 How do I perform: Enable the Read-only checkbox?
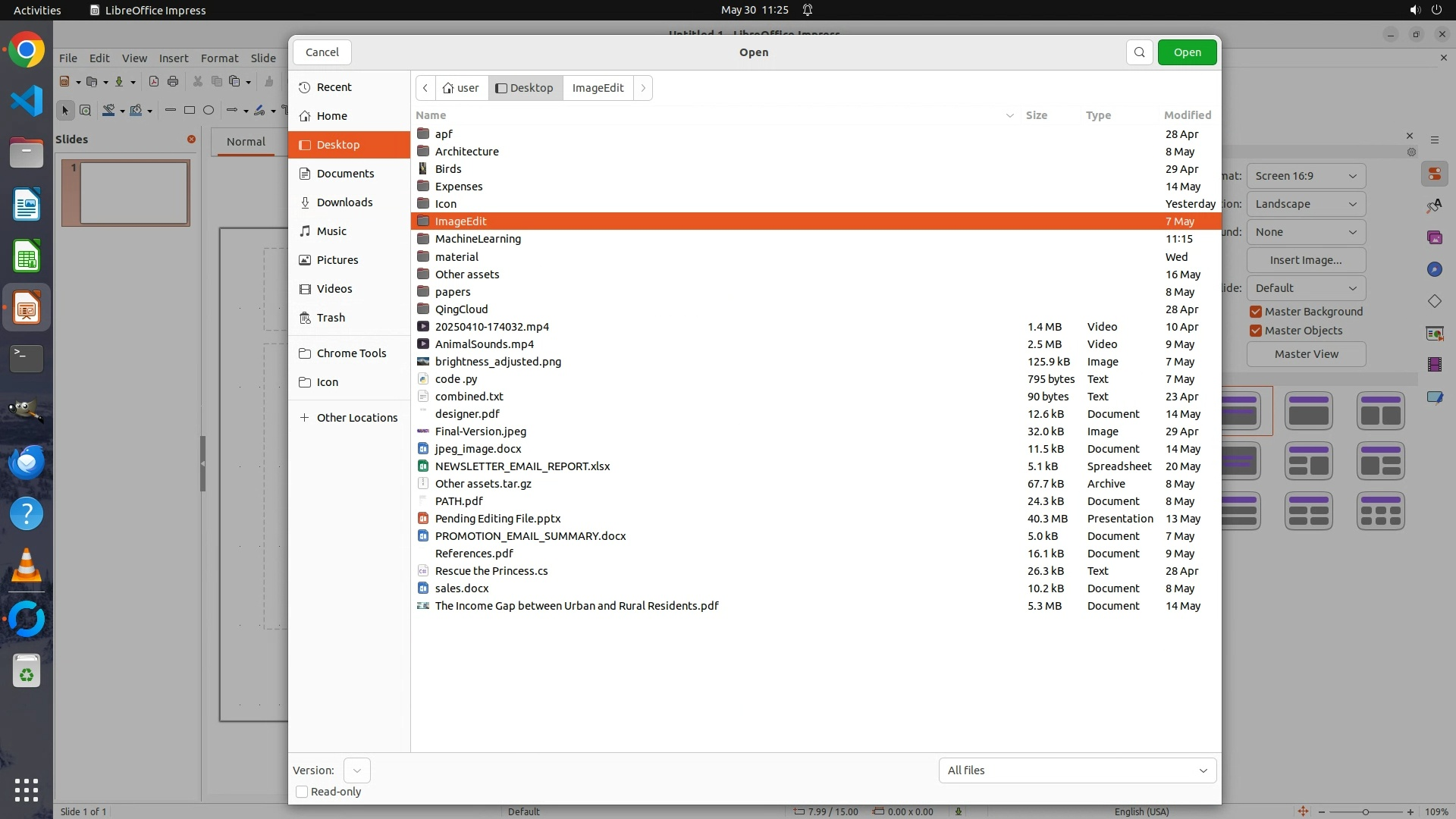point(302,792)
